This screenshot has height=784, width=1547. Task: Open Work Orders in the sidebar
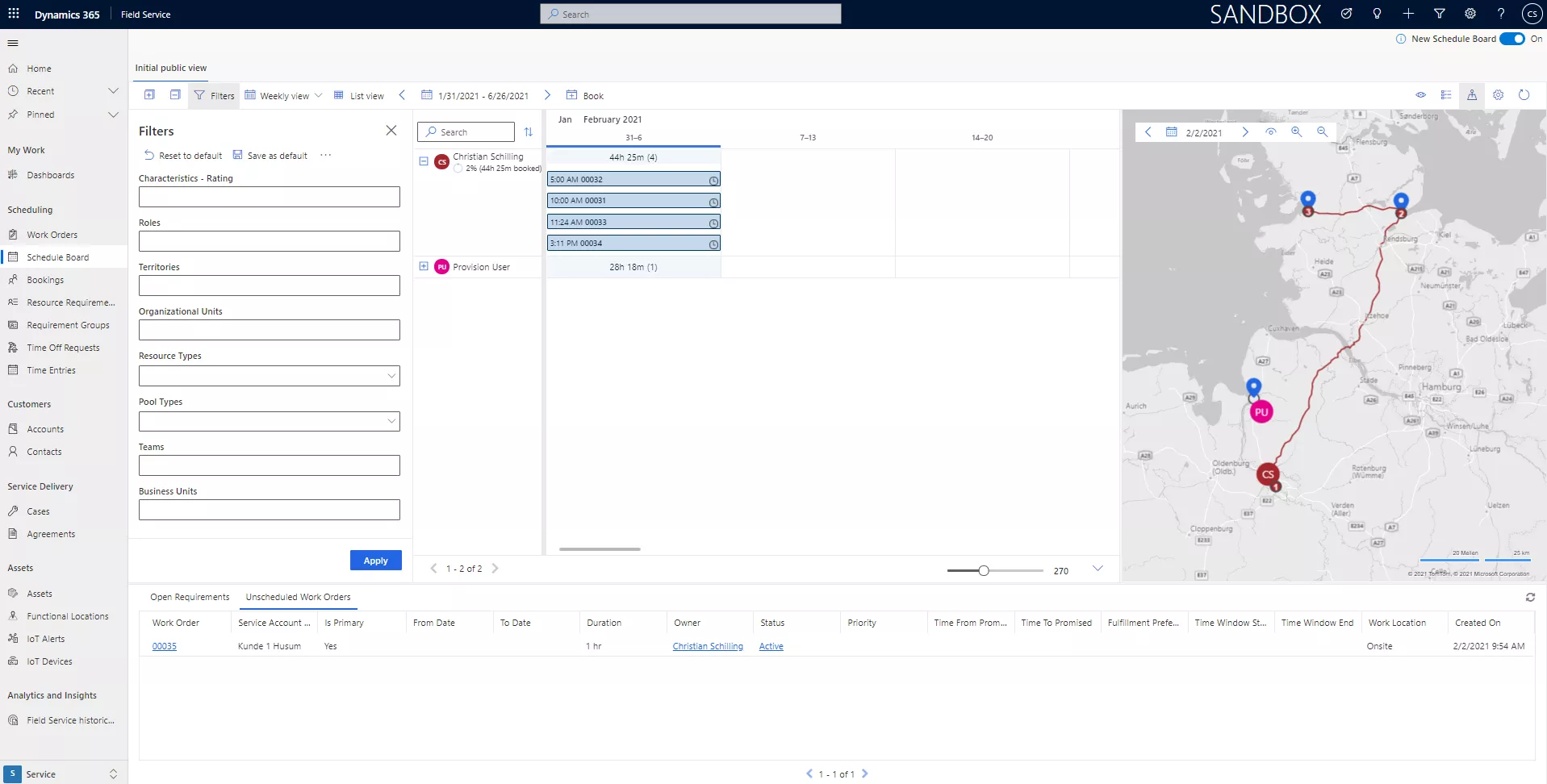[52, 235]
